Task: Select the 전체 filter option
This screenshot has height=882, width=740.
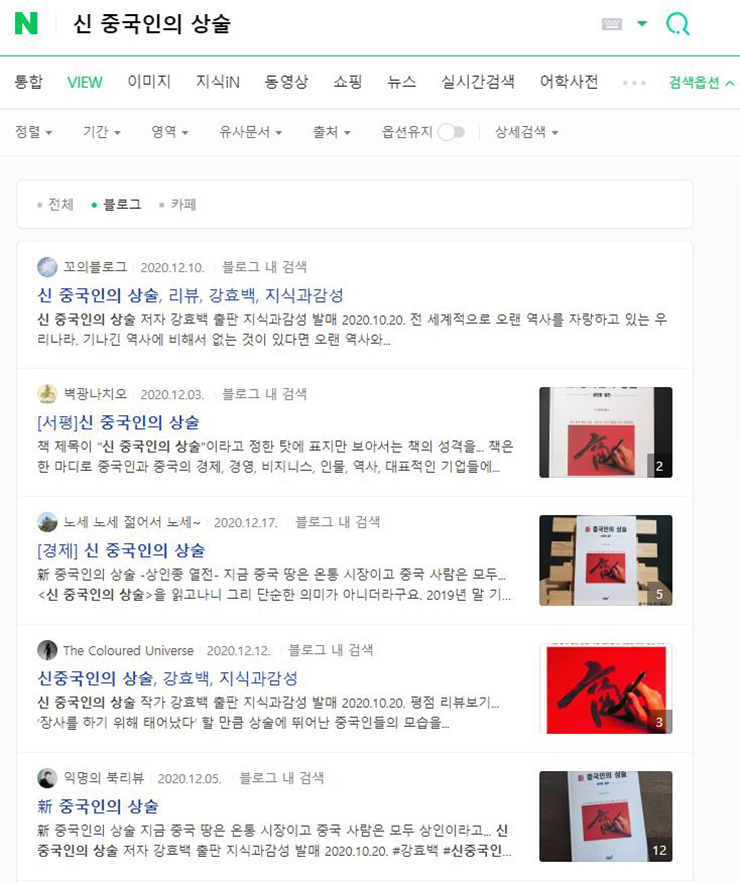Action: point(55,204)
